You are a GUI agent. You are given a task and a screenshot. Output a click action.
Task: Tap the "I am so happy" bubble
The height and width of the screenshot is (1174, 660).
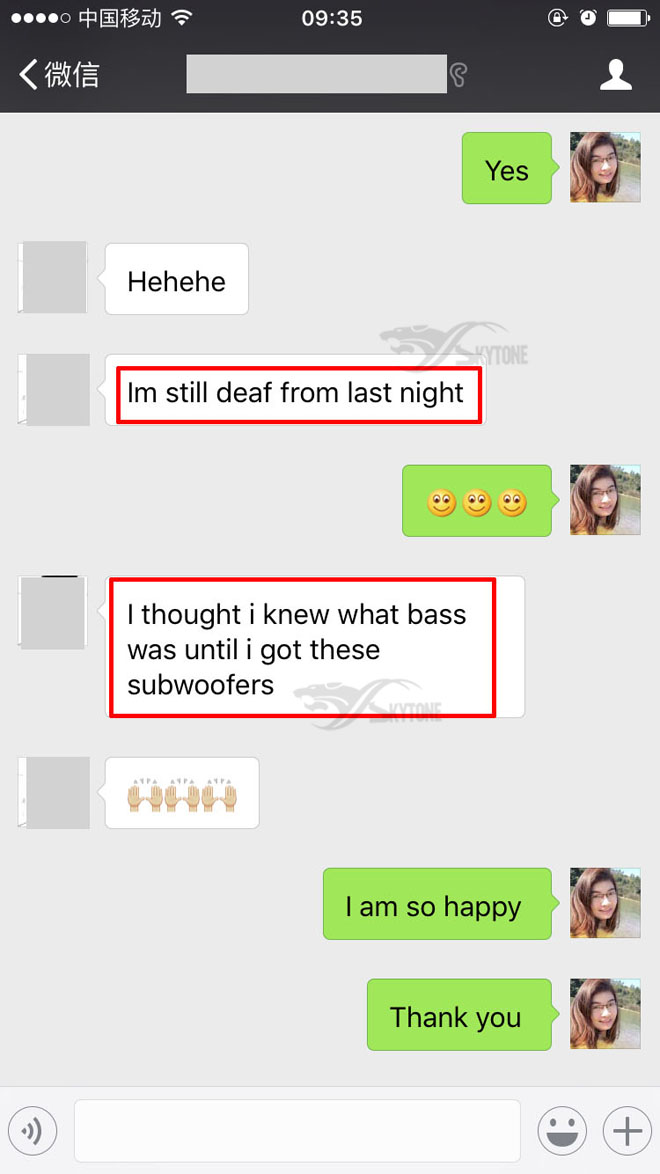click(x=440, y=904)
